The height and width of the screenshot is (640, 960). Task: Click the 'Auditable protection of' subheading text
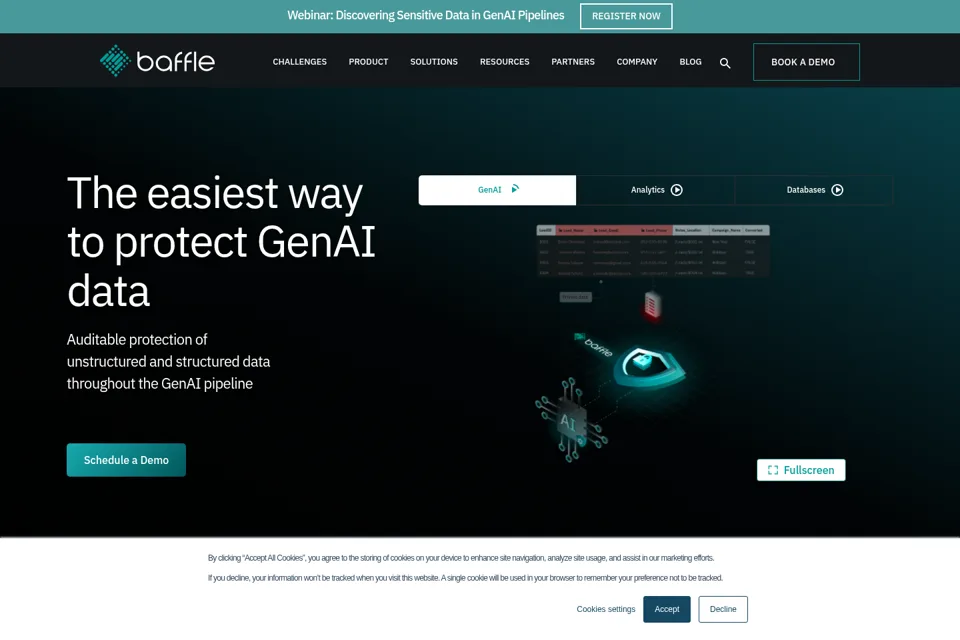click(x=137, y=339)
